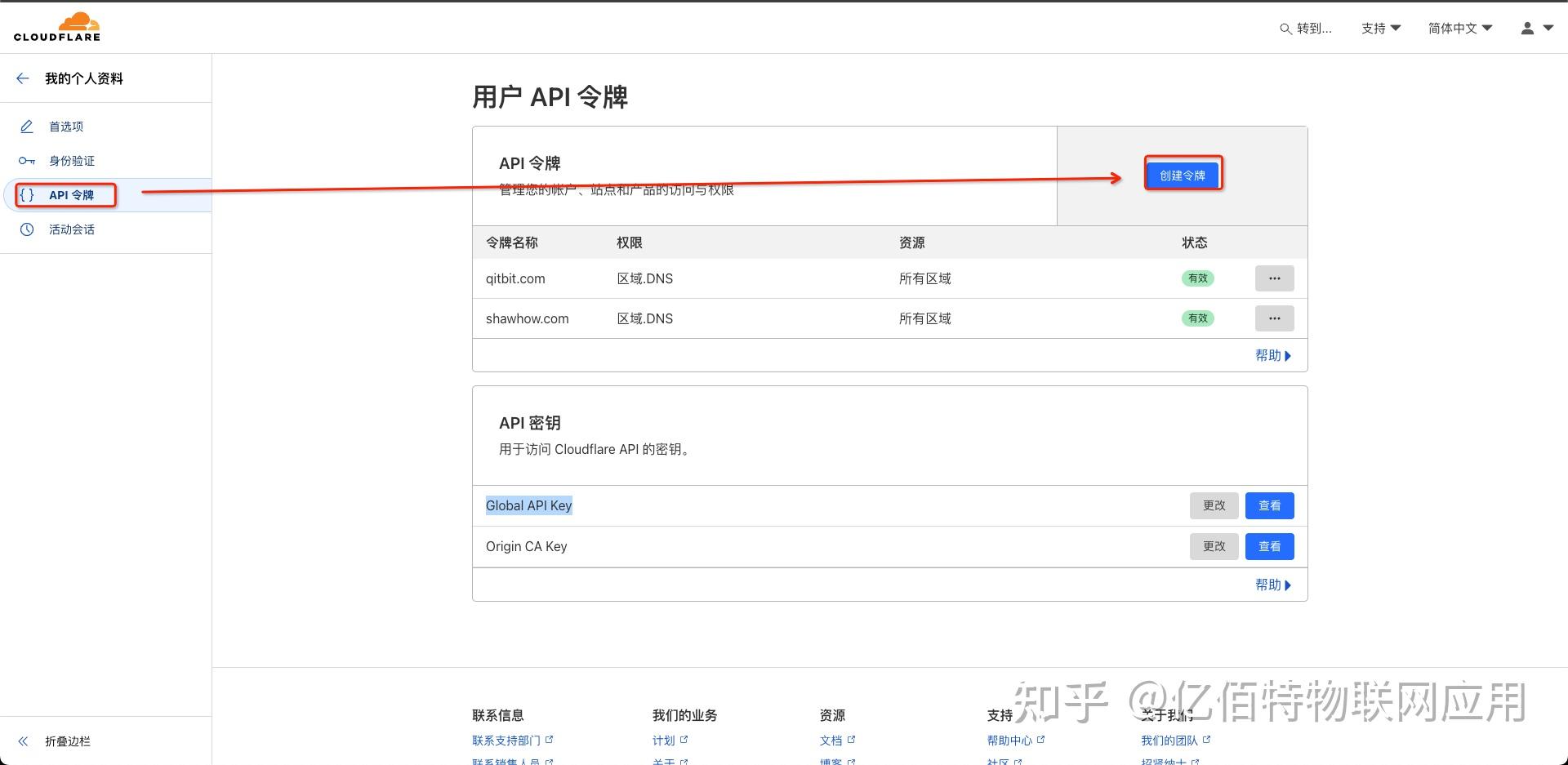Click external-link icon beside 文档
Screen dimensions: 1568x765
(x=851, y=740)
